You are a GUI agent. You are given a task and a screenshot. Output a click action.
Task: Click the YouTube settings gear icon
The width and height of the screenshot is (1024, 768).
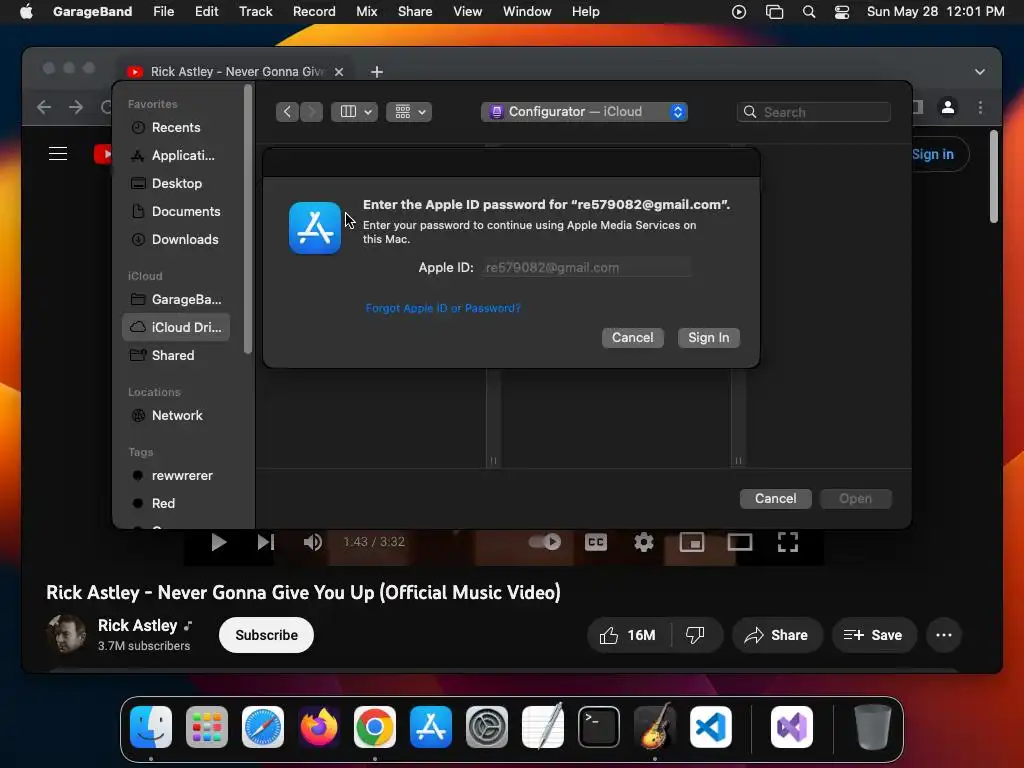(644, 542)
